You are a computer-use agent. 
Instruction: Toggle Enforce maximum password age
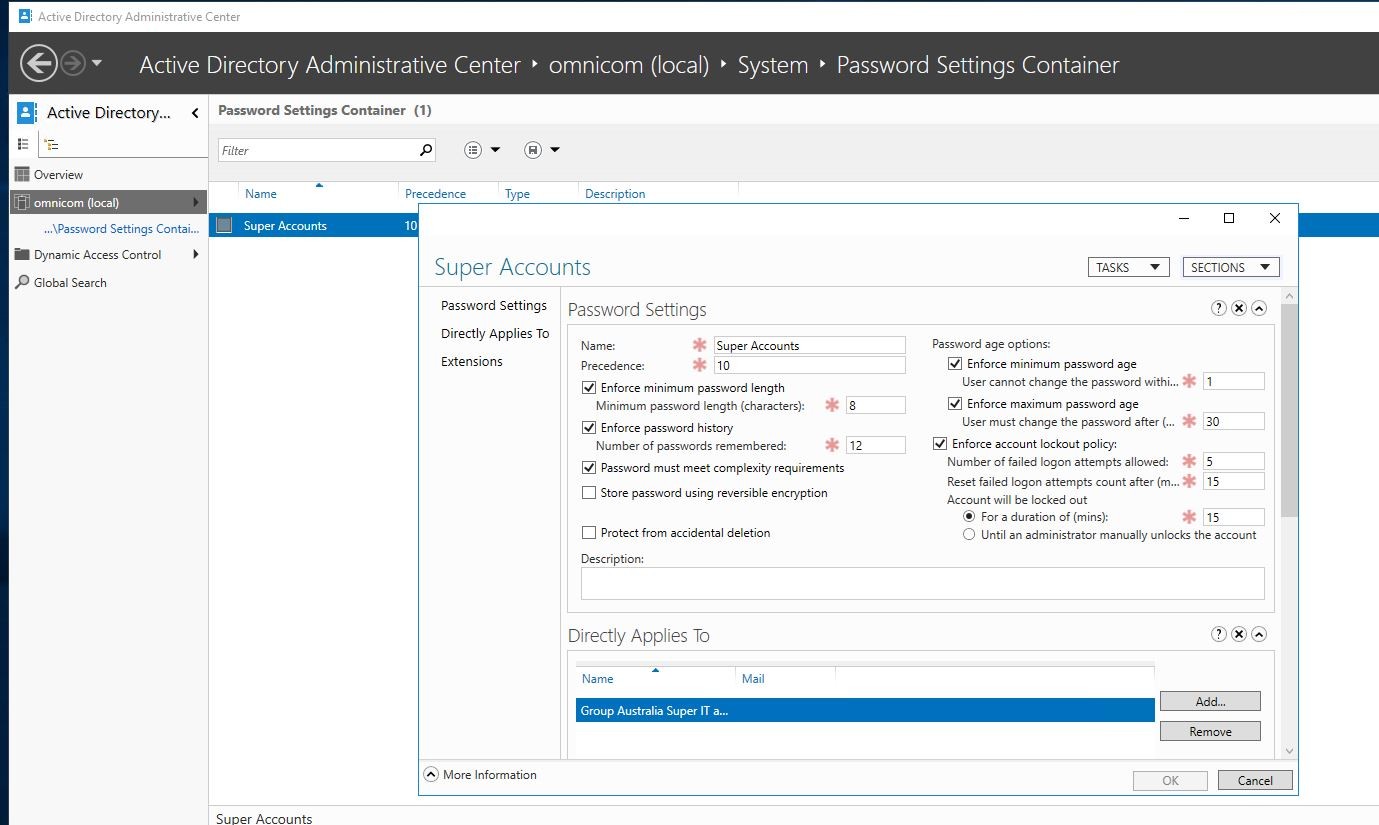[x=955, y=404]
